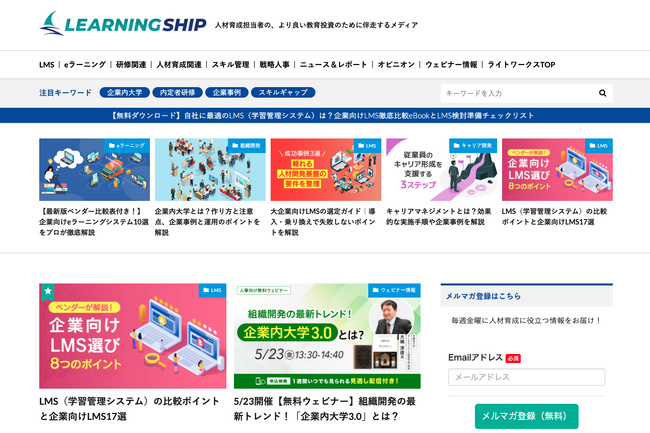Open the career management article thumbnail
650x433 pixels.
pos(441,169)
